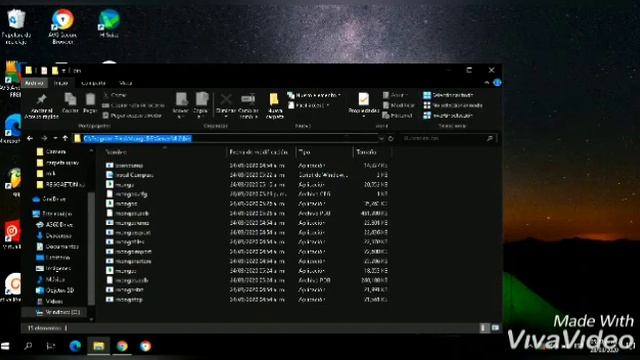Refresh the folder view

pos(391,138)
